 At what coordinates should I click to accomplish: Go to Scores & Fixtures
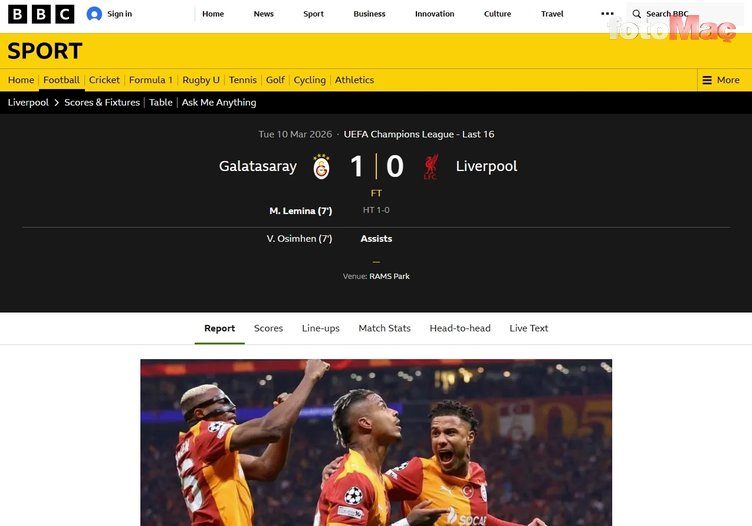(102, 103)
